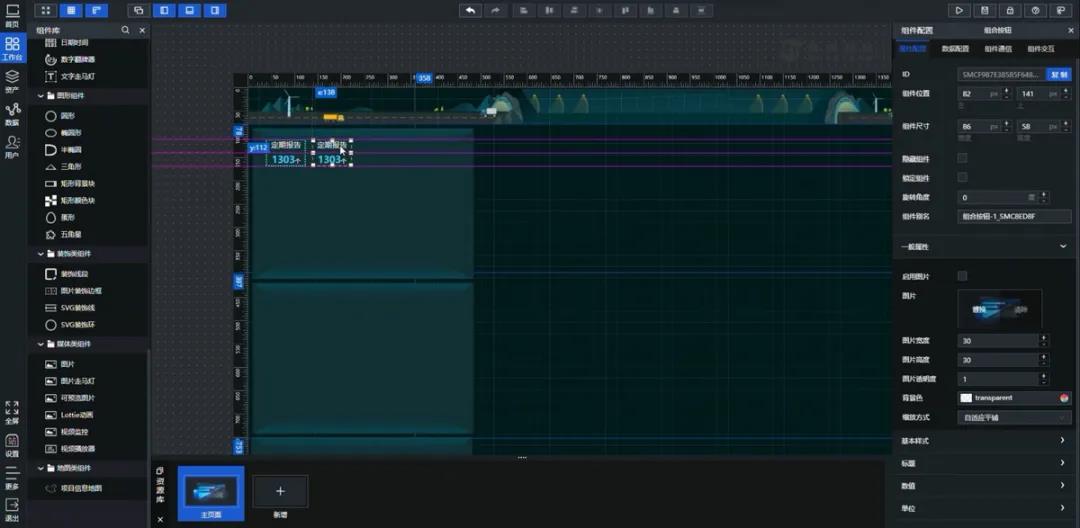Image resolution: width=1080 pixels, height=528 pixels.
Task: Click the redo arrow in the top toolbar
Action: pyautogui.click(x=495, y=10)
